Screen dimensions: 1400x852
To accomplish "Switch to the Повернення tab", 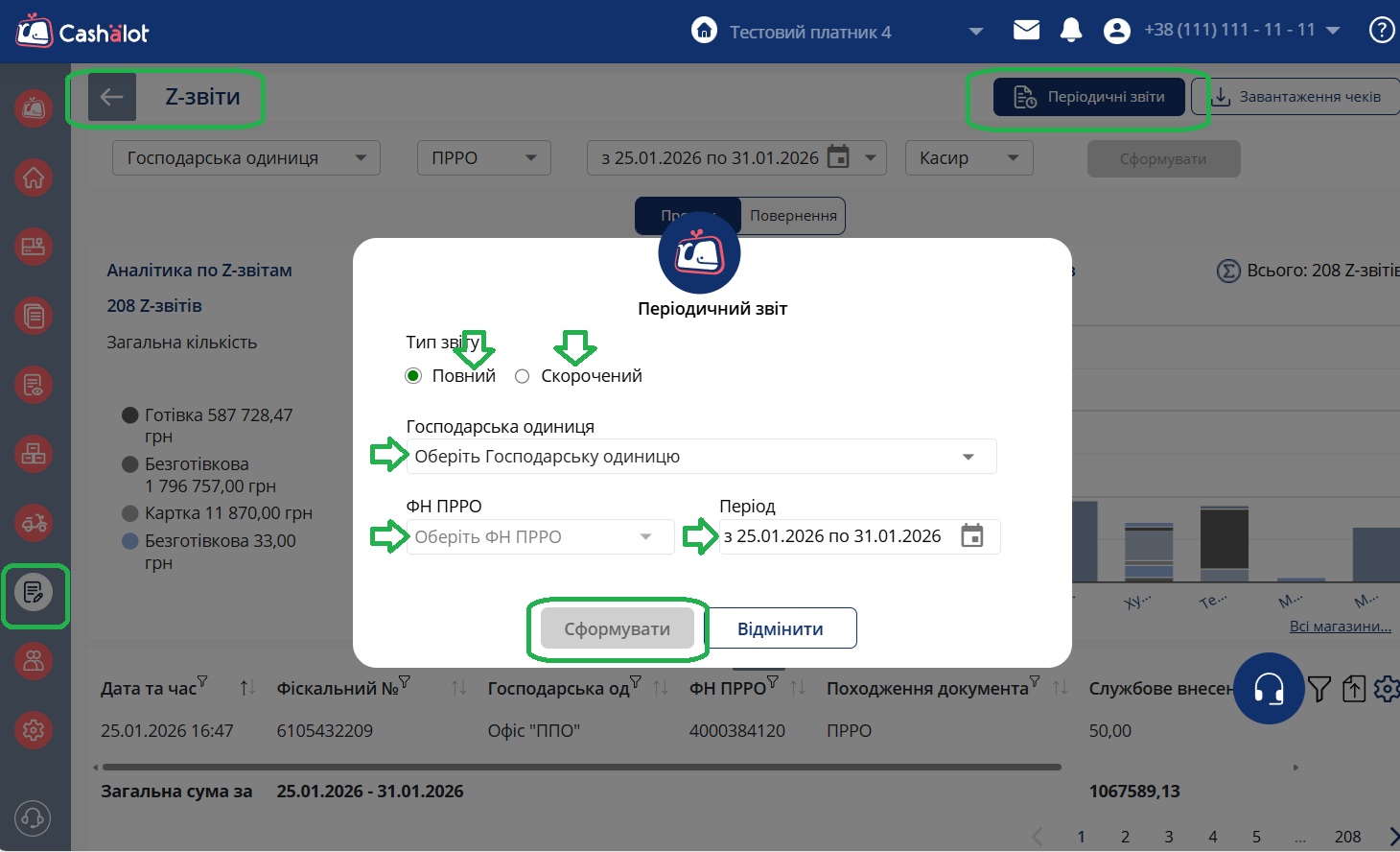I will tap(792, 216).
